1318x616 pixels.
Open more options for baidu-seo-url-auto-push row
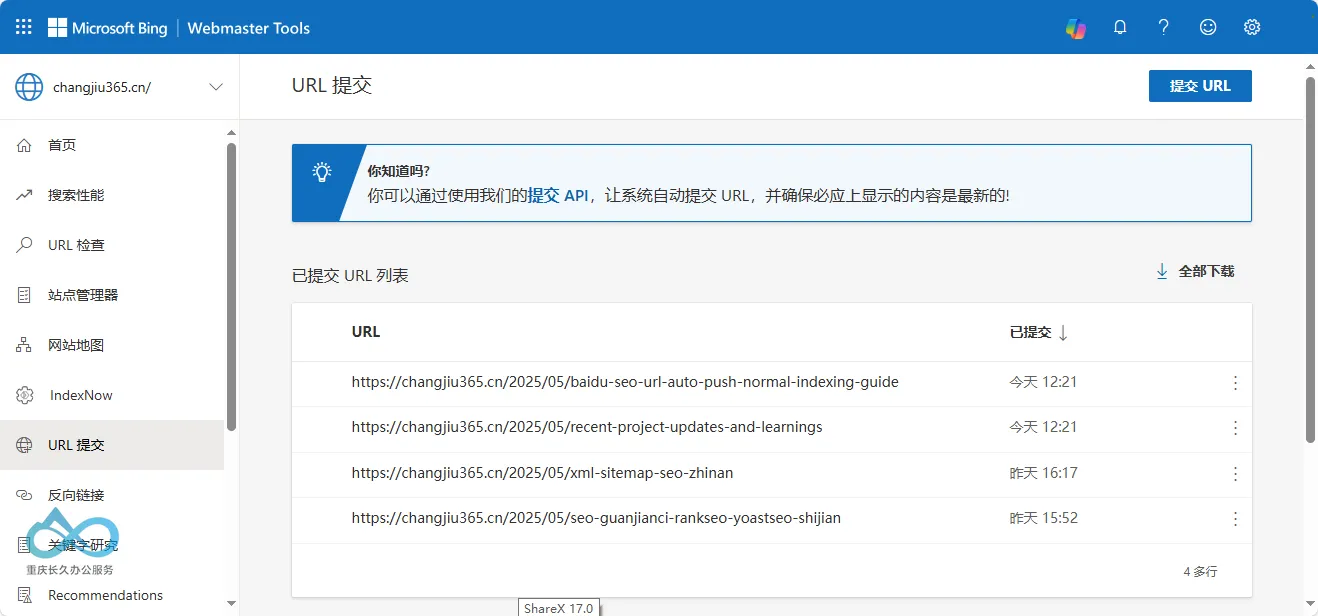[1235, 383]
